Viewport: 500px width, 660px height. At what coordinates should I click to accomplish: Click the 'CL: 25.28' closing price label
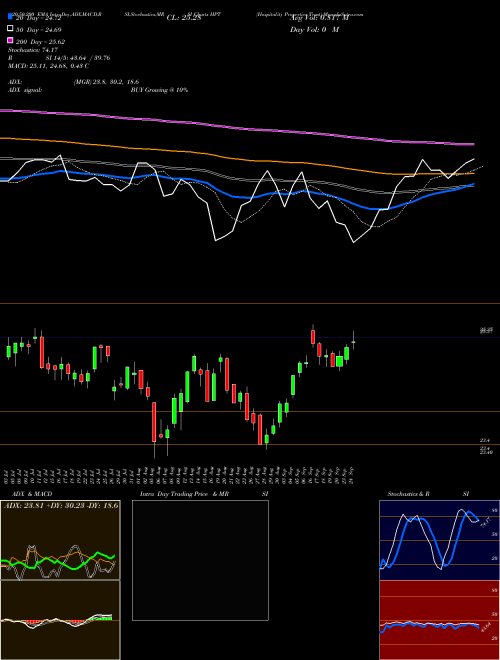184,18
